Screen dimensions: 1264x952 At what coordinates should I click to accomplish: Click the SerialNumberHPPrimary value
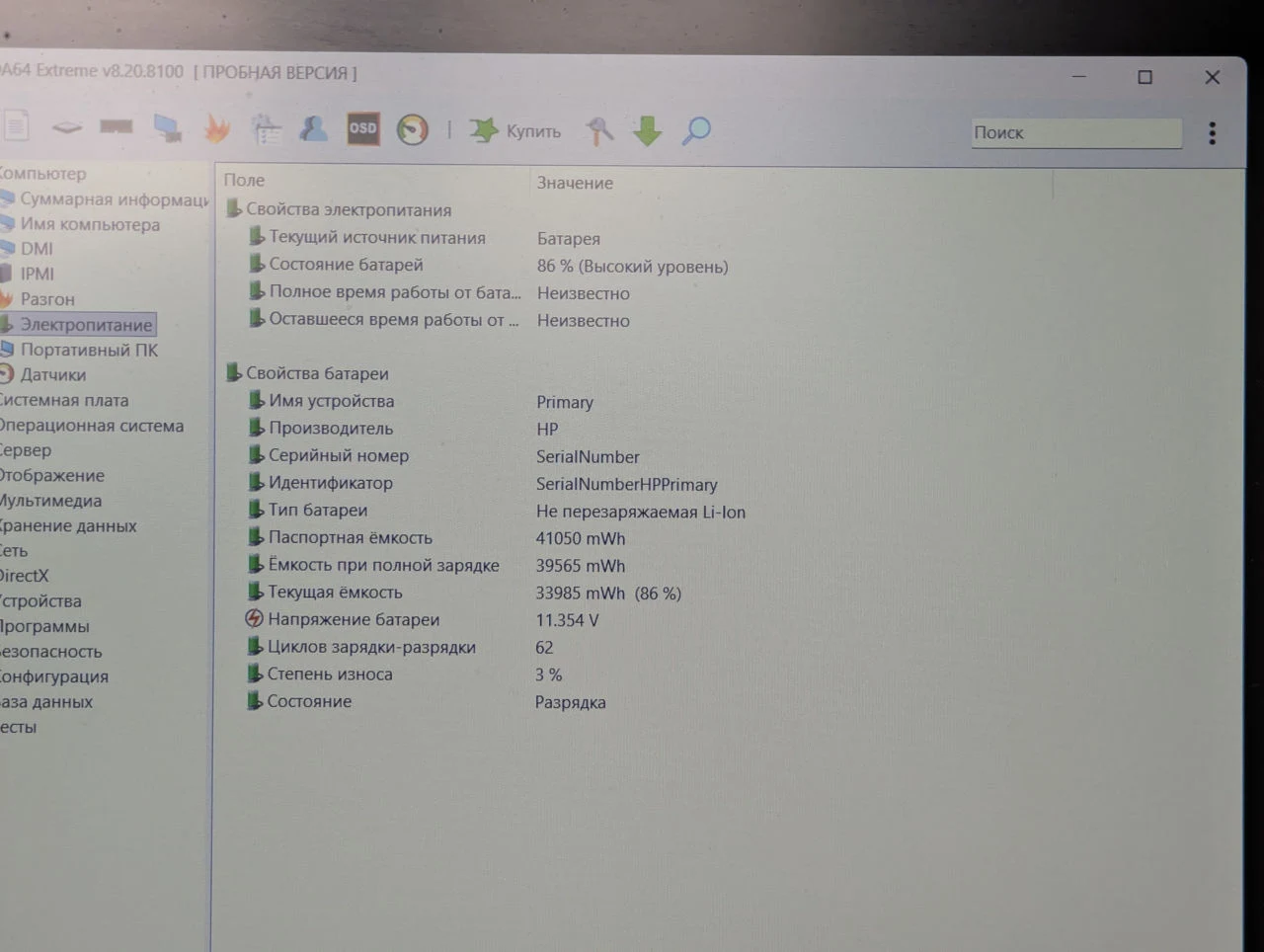click(x=627, y=484)
